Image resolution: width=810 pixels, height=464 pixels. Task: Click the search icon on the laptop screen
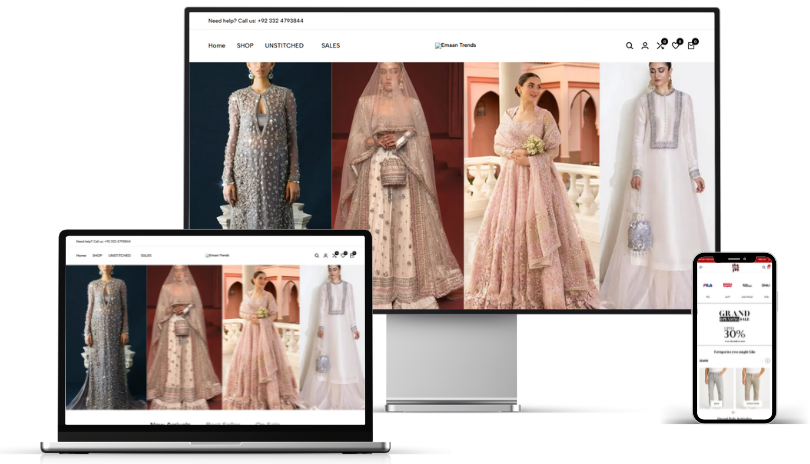pos(317,255)
